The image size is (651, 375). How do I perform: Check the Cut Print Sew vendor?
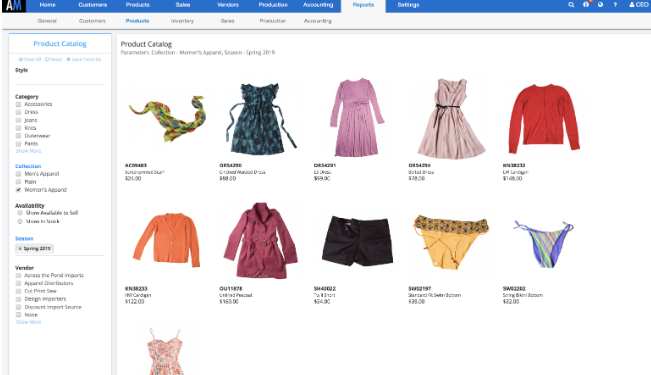point(18,291)
